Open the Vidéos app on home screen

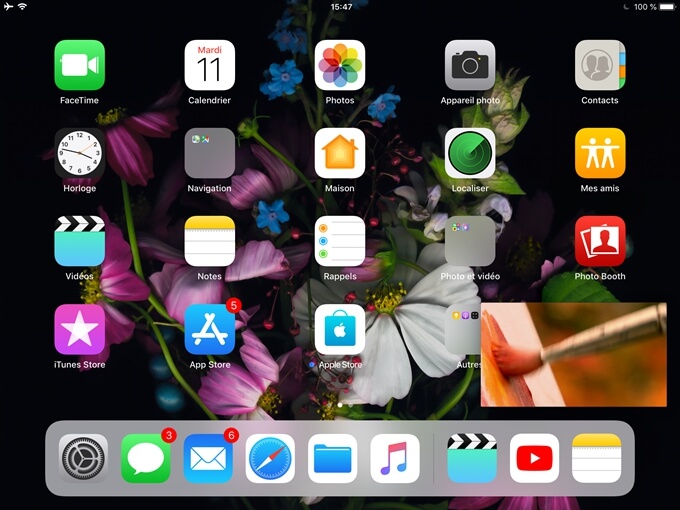coord(79,241)
